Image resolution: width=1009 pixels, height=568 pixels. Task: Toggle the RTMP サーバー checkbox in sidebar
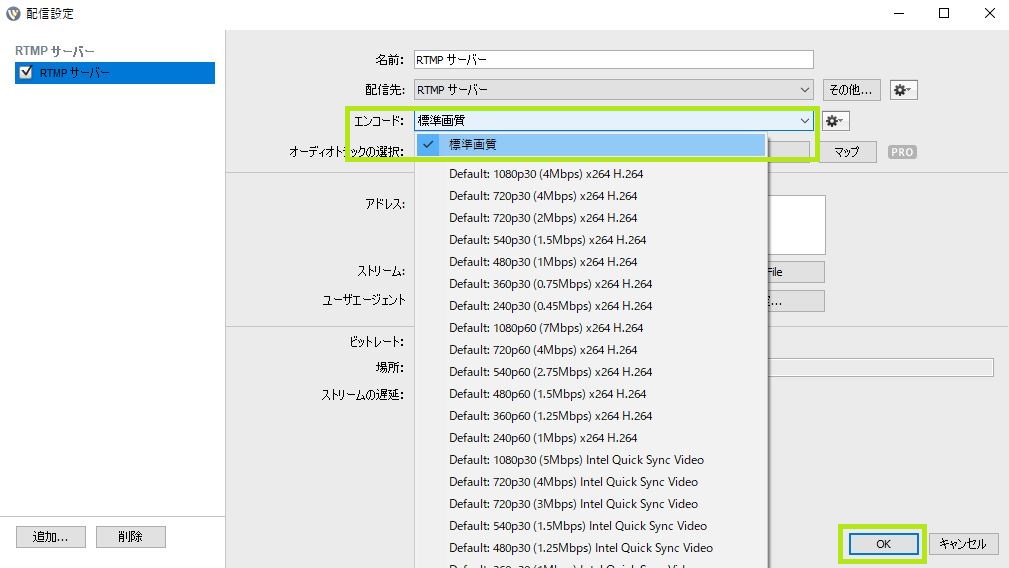(x=26, y=72)
